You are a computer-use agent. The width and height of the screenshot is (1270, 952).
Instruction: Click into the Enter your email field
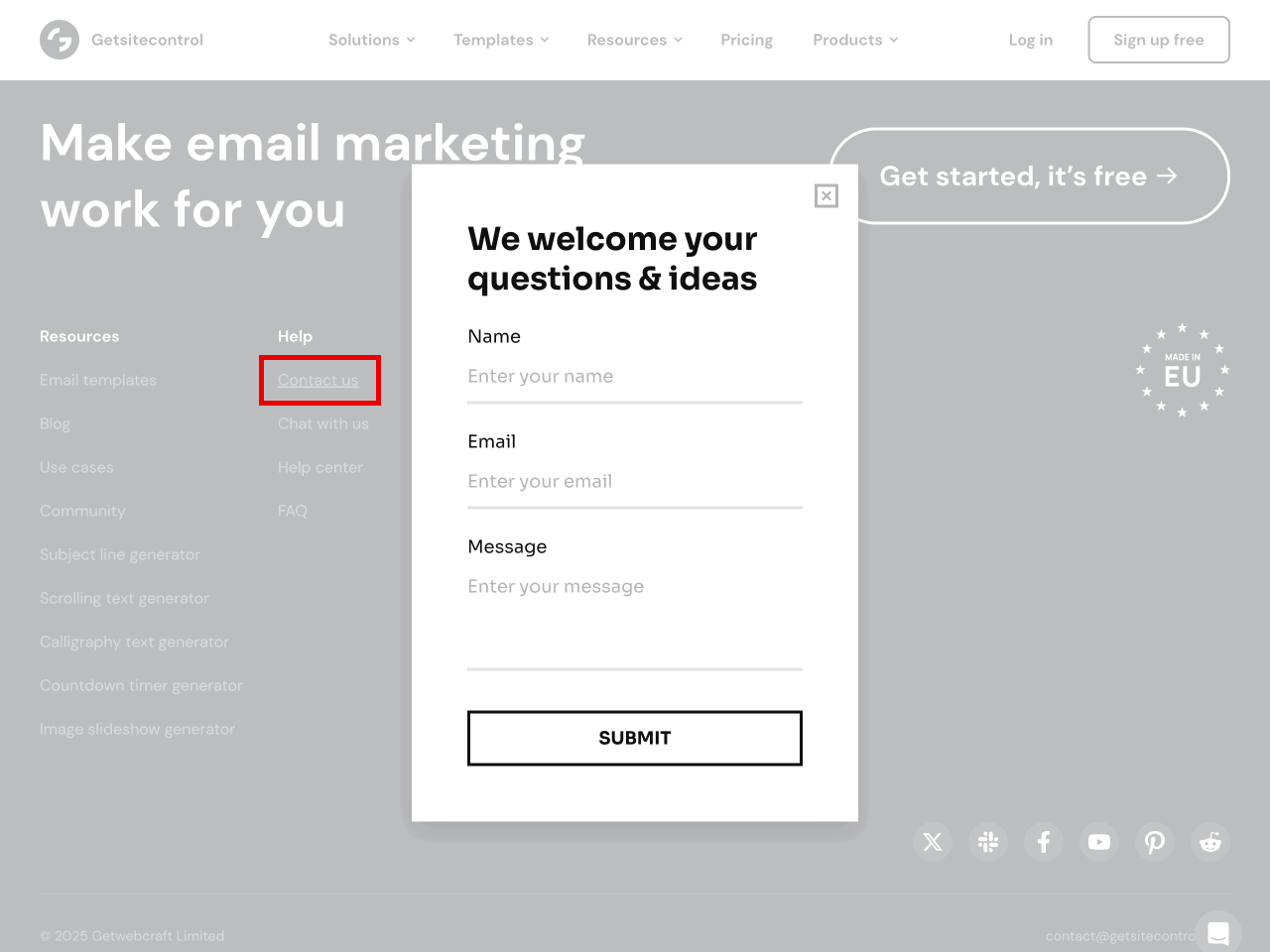[635, 482]
